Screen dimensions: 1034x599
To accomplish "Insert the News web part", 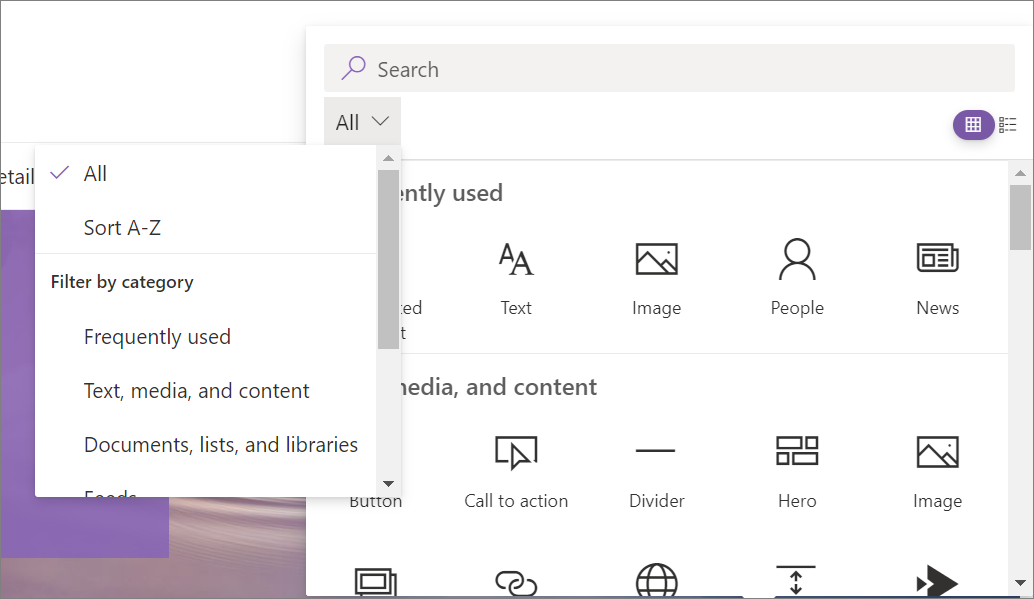I will (937, 260).
